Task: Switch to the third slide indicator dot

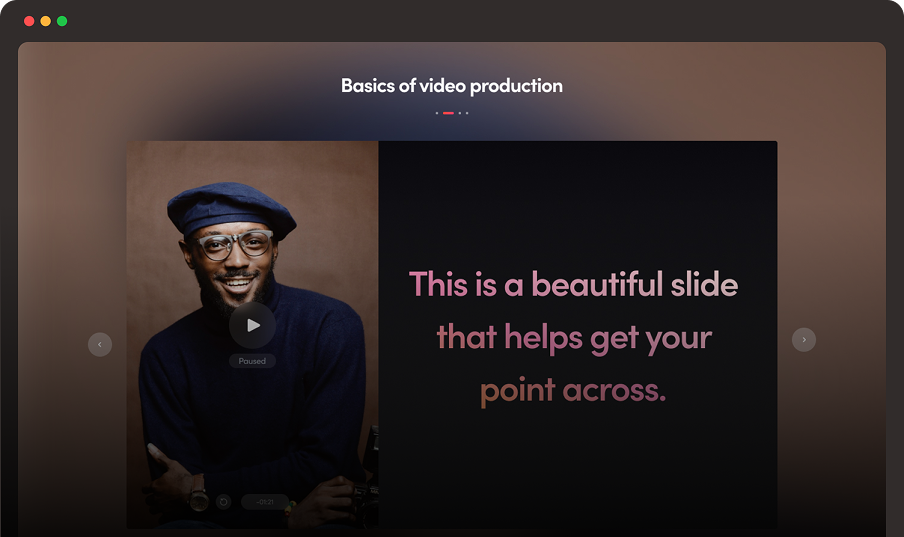Action: pyautogui.click(x=460, y=113)
